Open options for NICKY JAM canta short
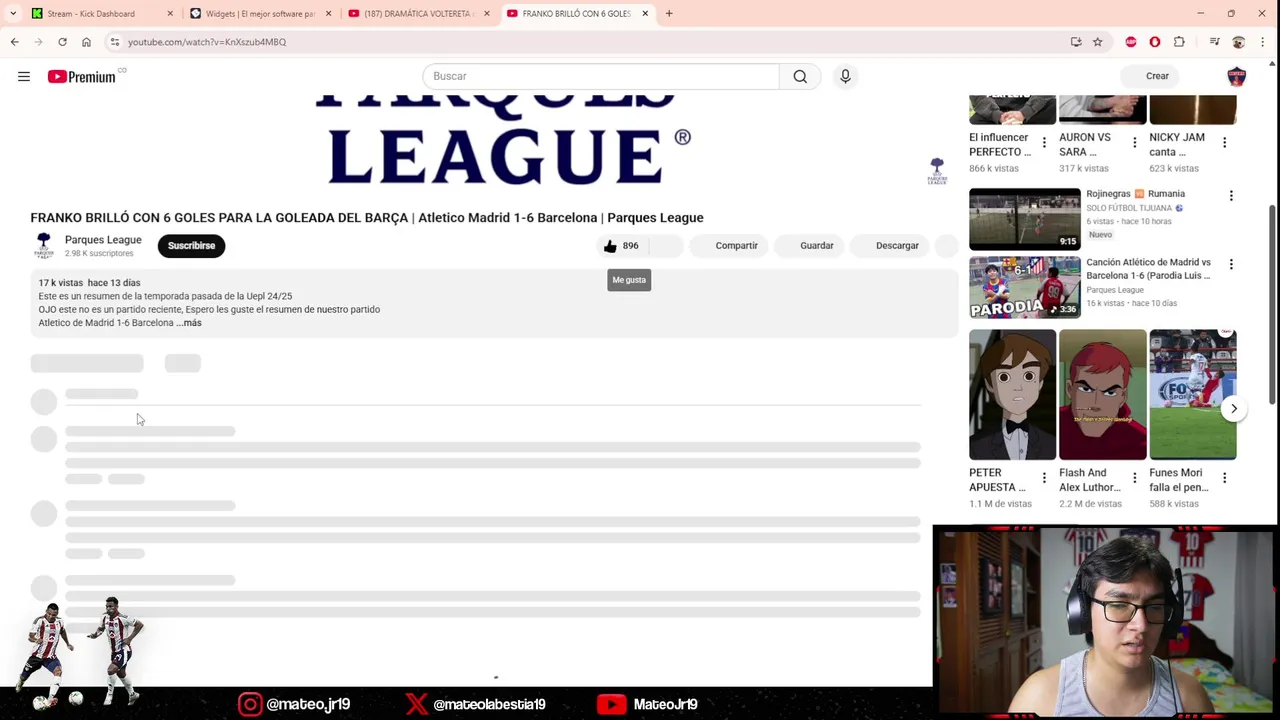 1224,143
